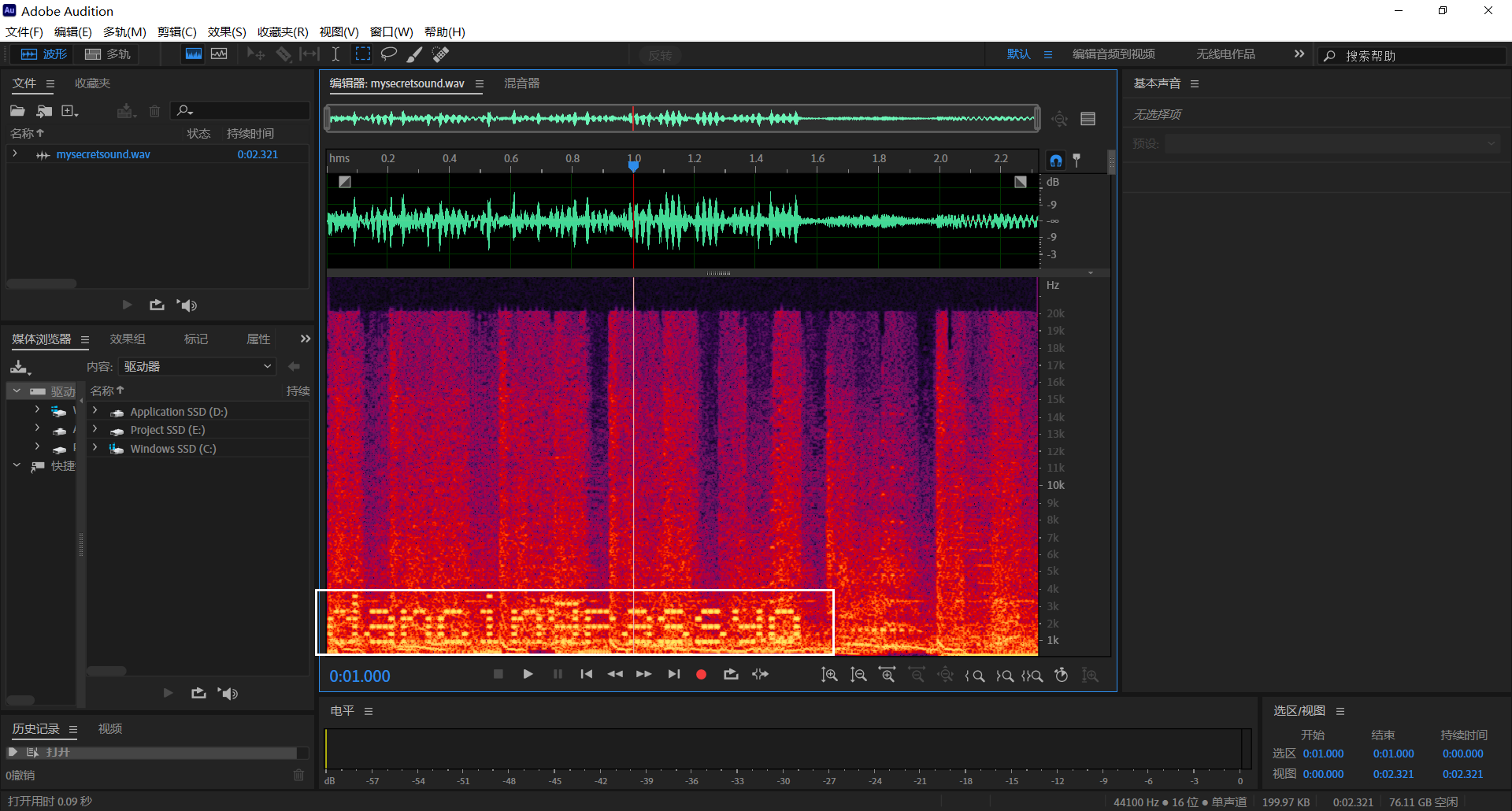The width and height of the screenshot is (1512, 811).
Task: Click fade out handle on waveform
Action: [x=1021, y=182]
